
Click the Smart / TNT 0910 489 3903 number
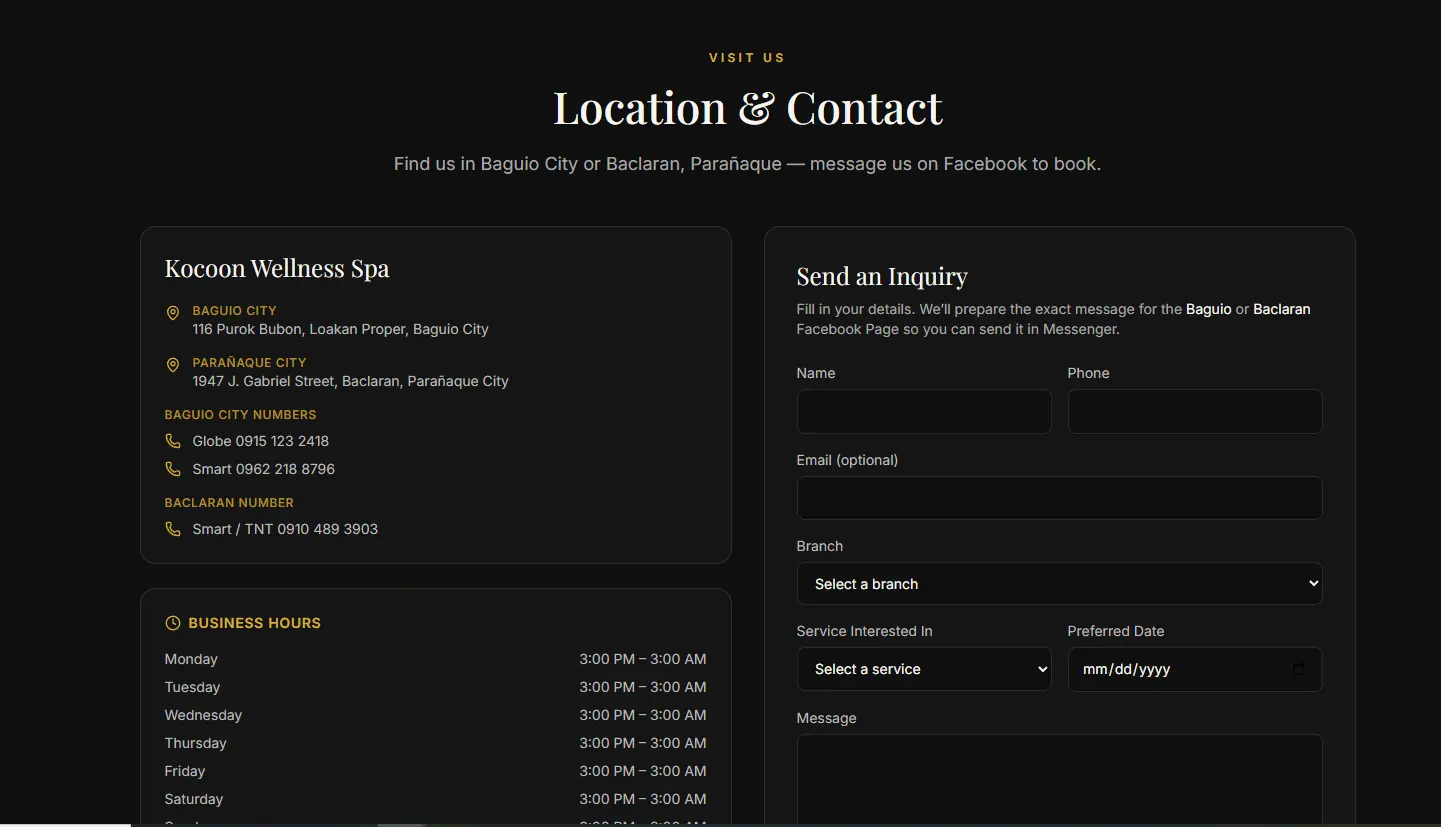tap(285, 529)
